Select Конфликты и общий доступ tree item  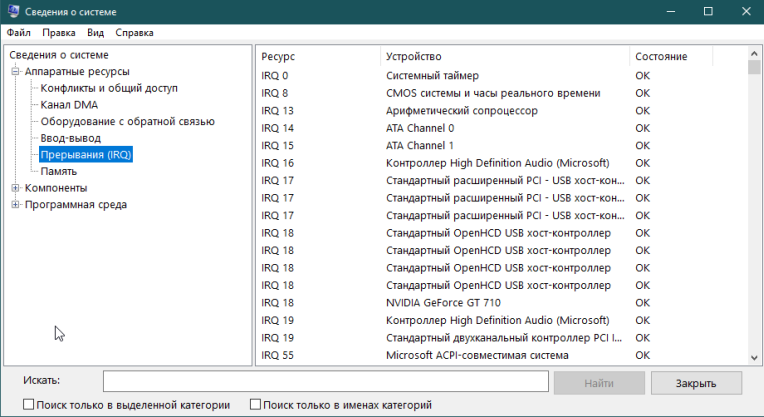(x=109, y=88)
